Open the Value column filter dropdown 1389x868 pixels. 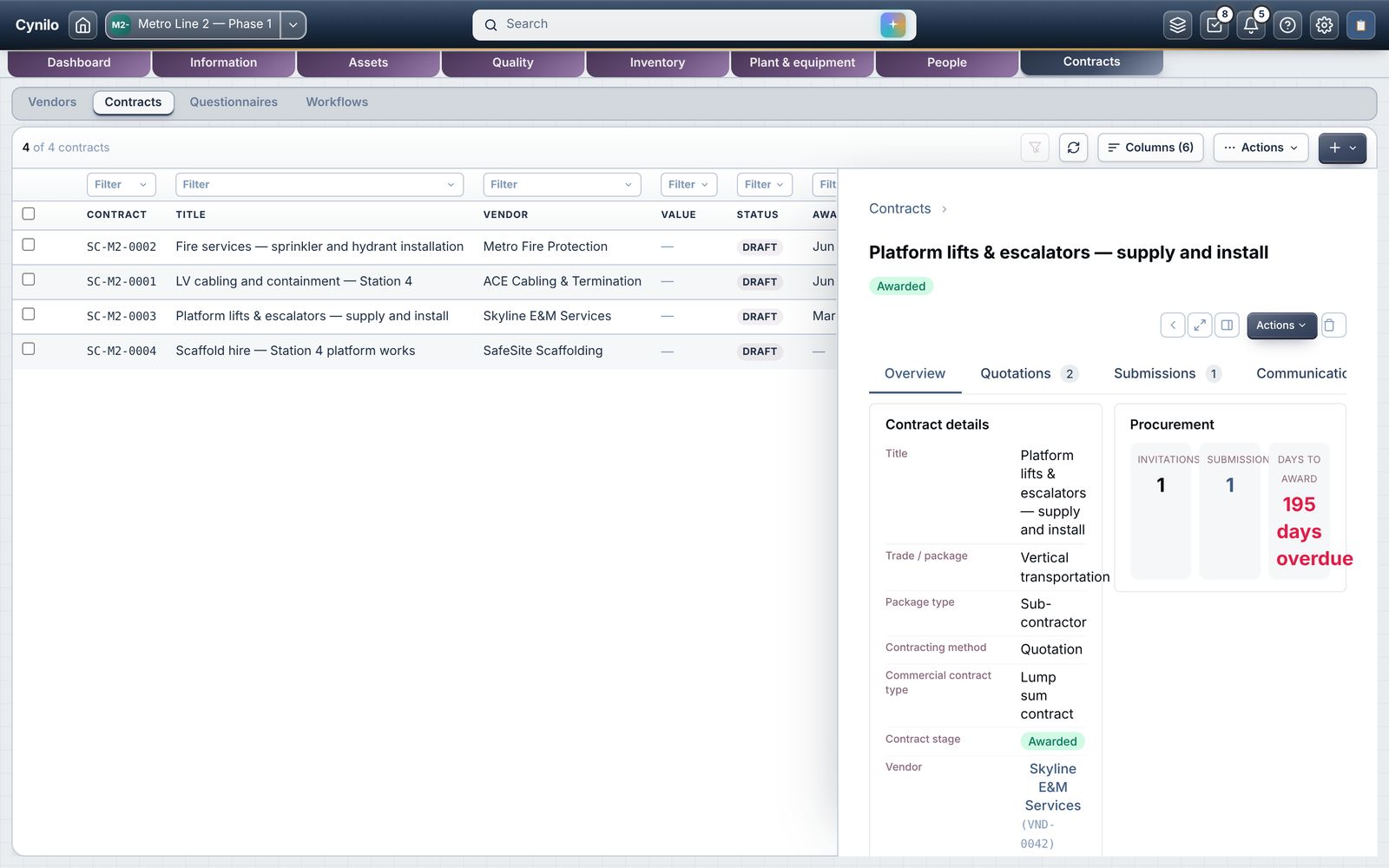(x=688, y=185)
